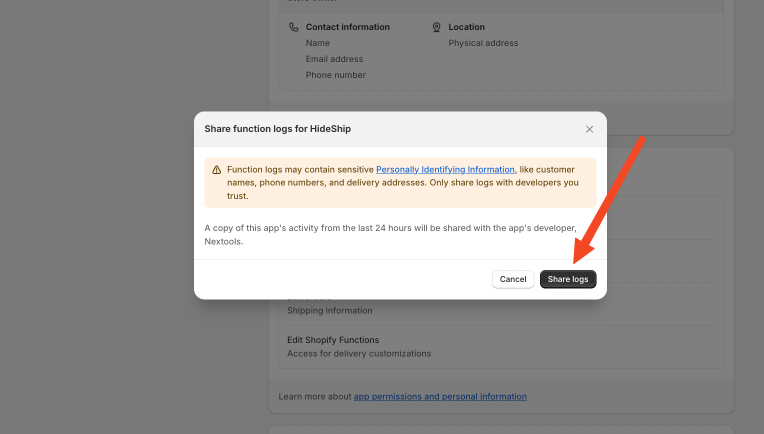Click the Physical address entry
The width and height of the screenshot is (764, 434).
pyautogui.click(x=483, y=43)
